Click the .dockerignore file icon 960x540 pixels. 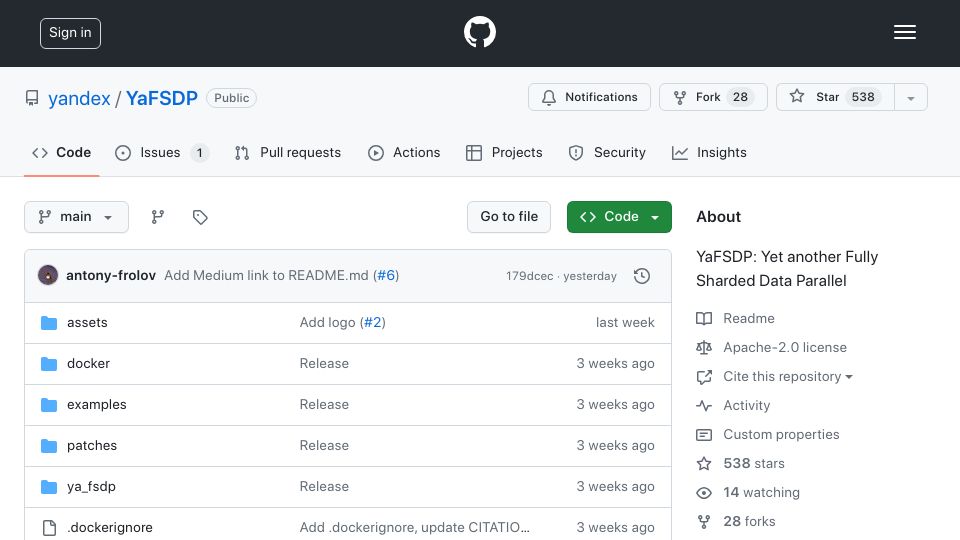[49, 528]
